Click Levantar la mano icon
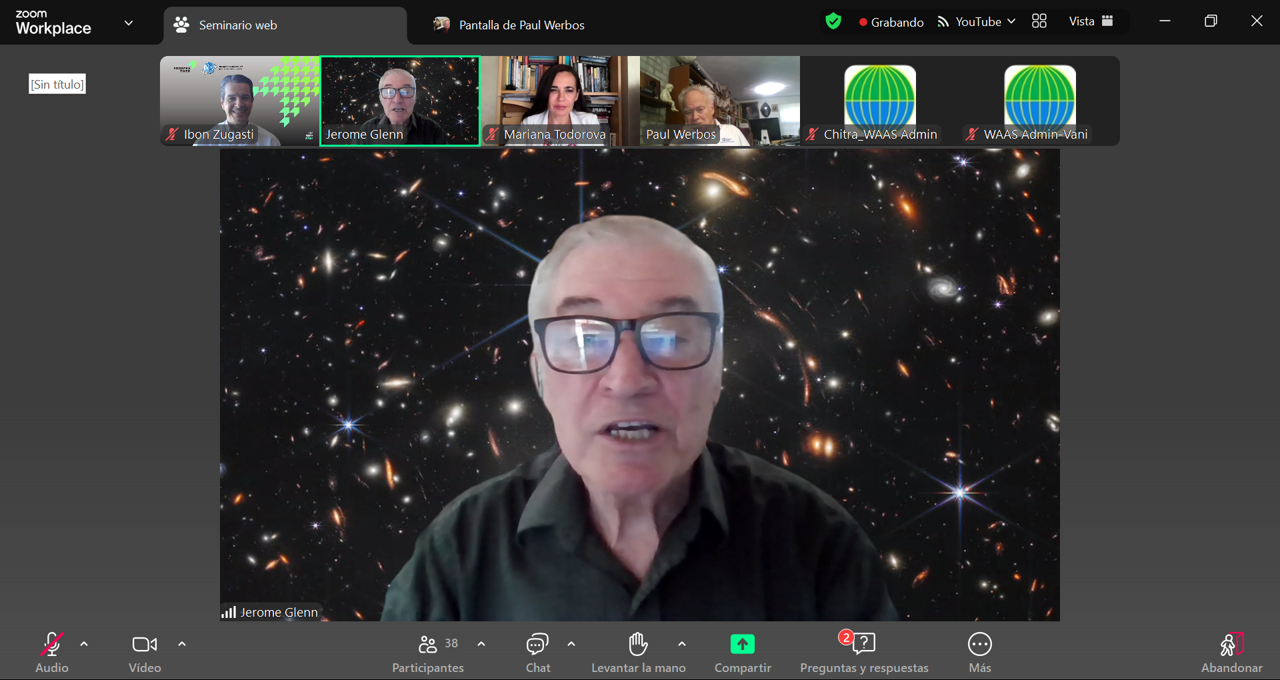The width and height of the screenshot is (1280, 680). 638,644
